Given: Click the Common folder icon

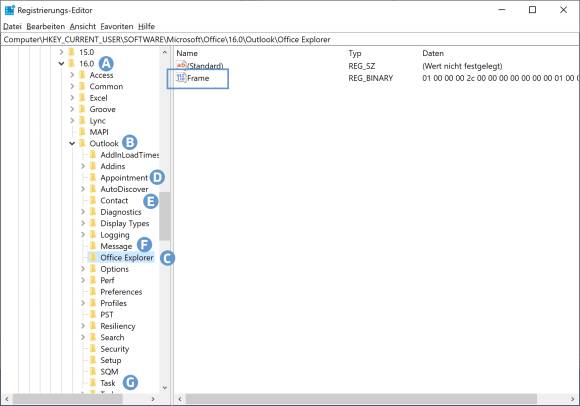Looking at the screenshot, I should [82, 87].
